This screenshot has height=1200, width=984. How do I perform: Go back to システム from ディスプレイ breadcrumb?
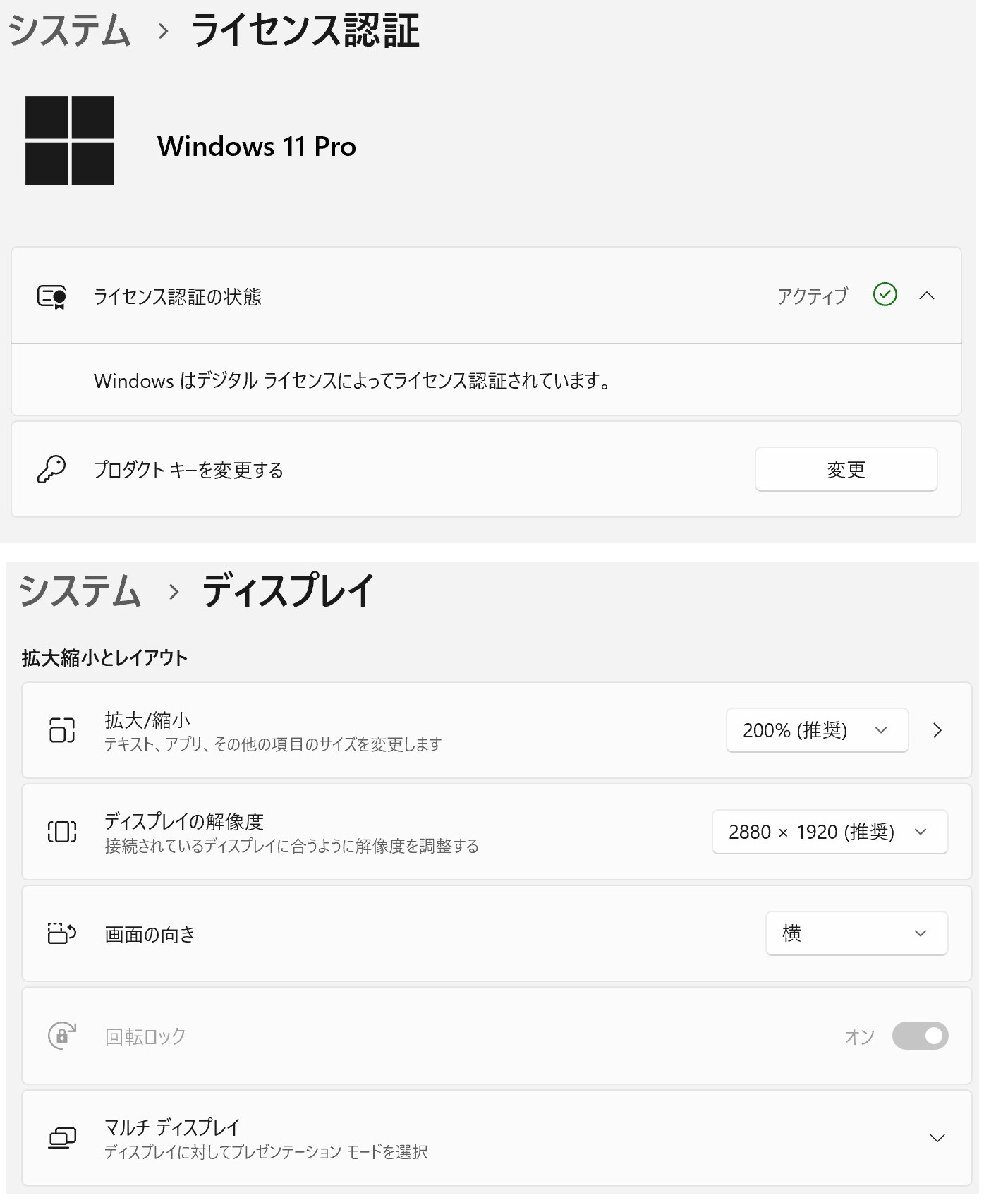pos(80,591)
